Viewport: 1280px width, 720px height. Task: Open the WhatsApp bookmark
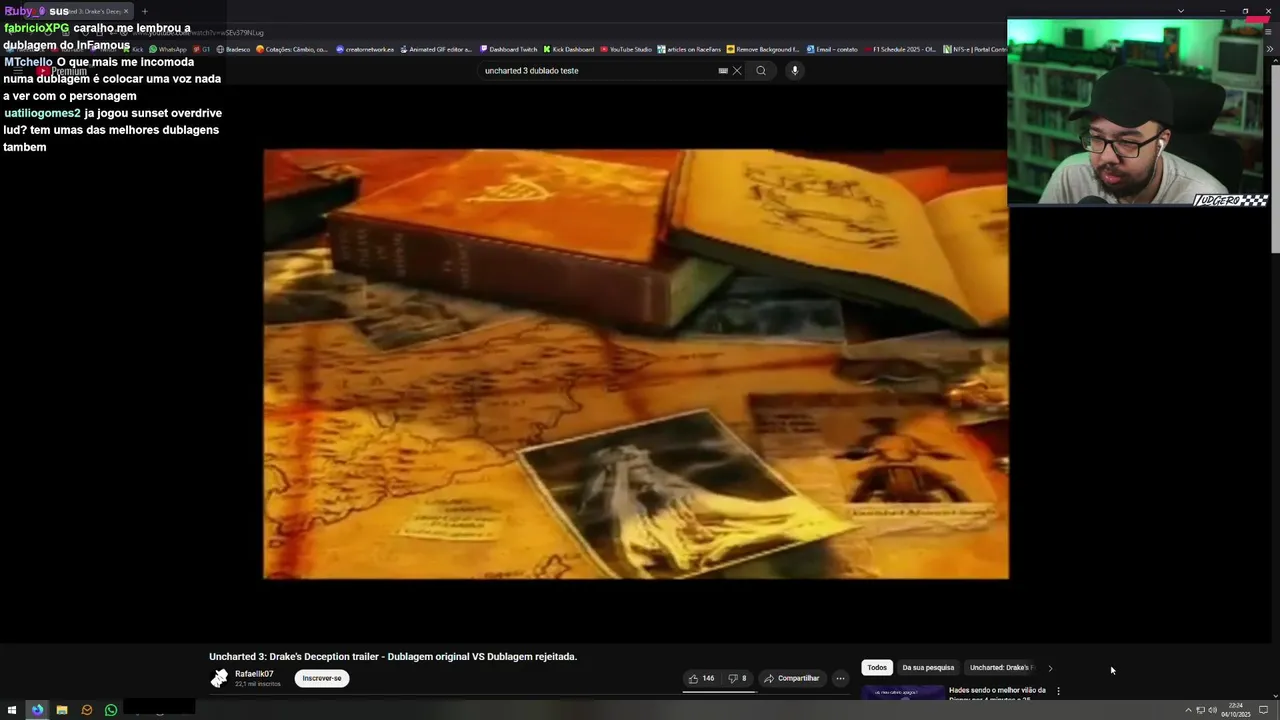(168, 49)
